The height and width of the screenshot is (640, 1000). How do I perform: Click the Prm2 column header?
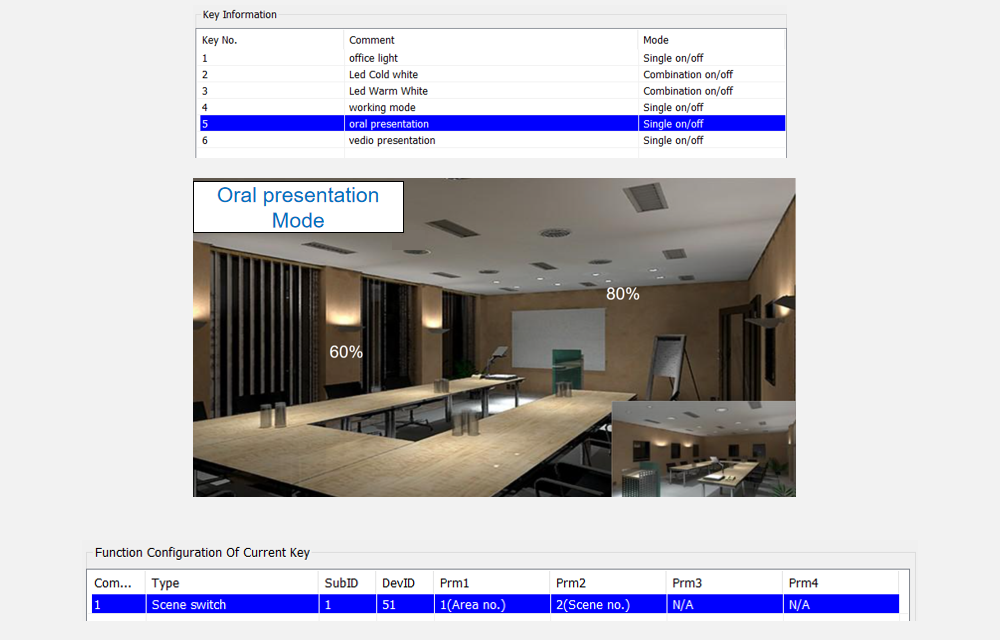pyautogui.click(x=608, y=583)
